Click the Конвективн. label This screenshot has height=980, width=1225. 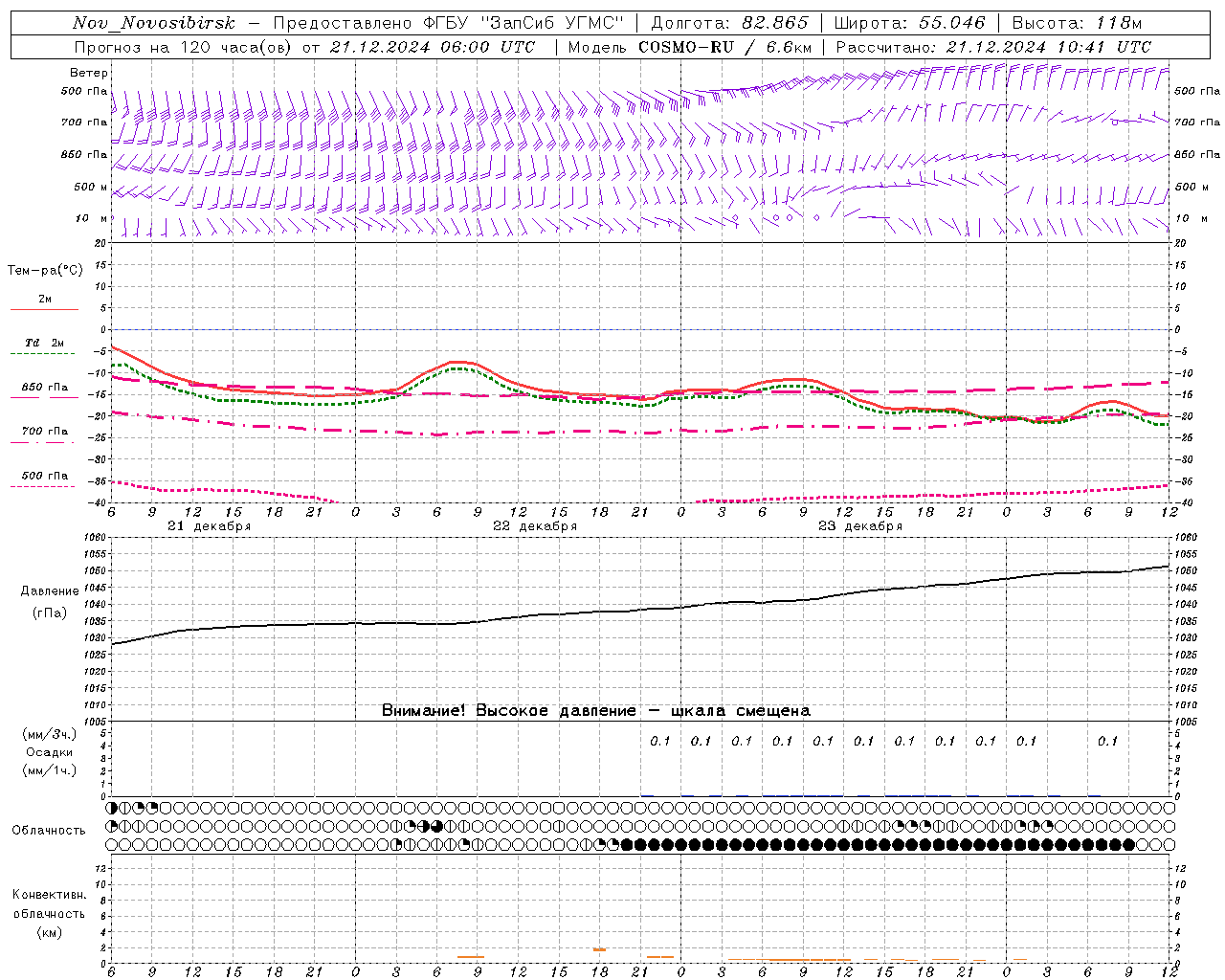49,895
